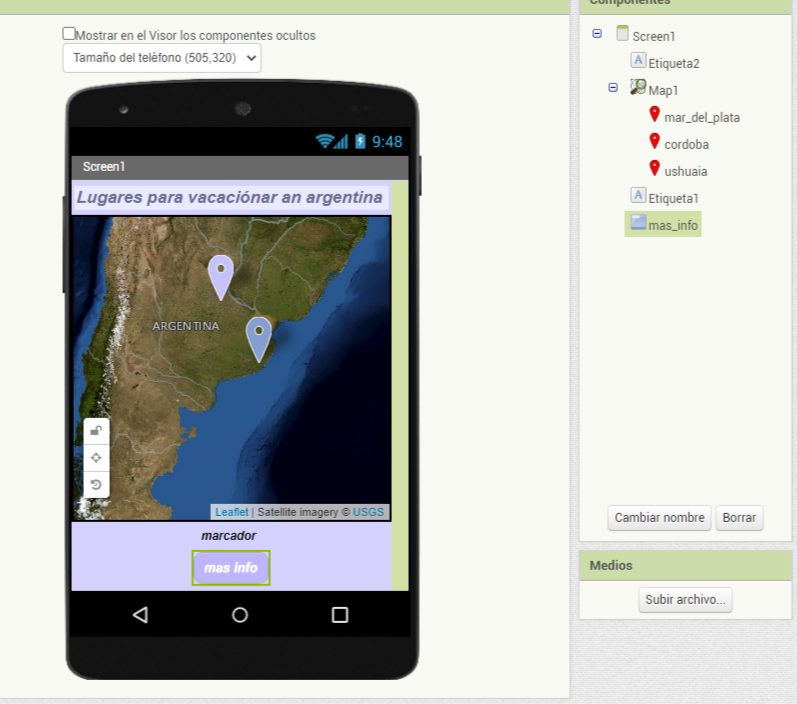Screen dimensions: 797x704
Task: Click the mar_del_plata marker icon
Action: tap(655, 114)
